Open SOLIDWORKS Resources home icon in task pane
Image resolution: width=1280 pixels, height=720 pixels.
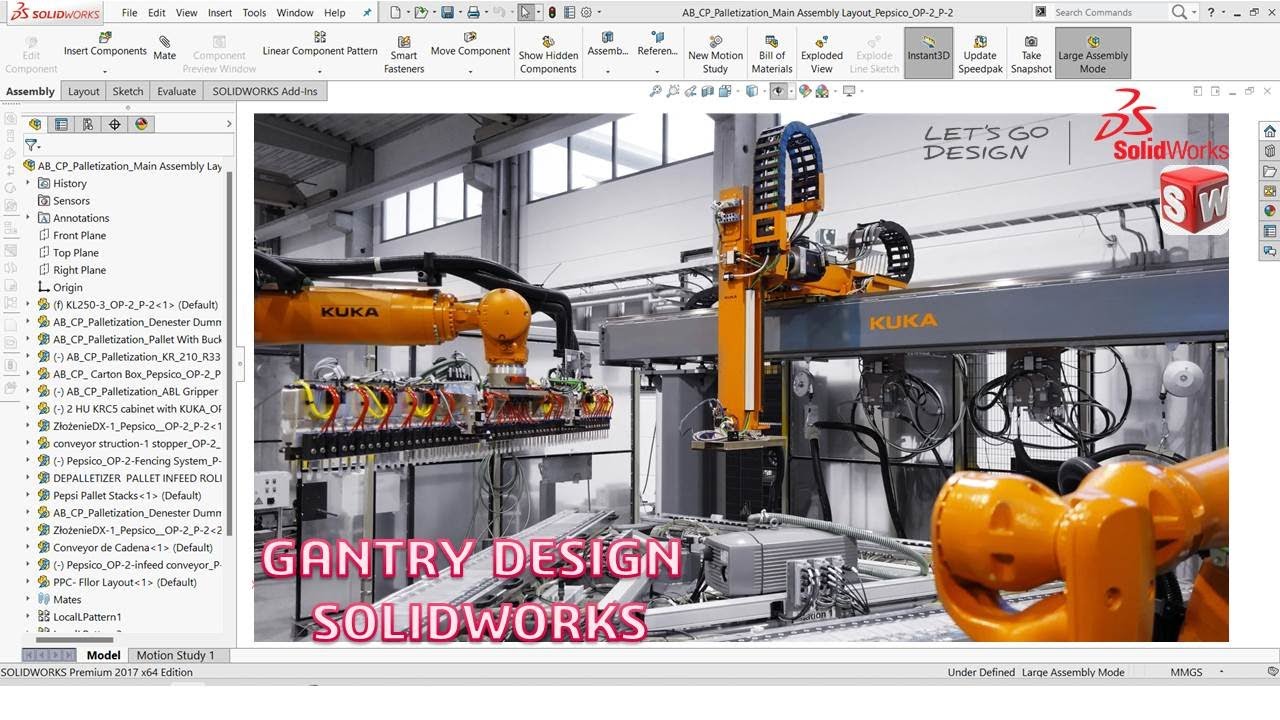[1270, 131]
